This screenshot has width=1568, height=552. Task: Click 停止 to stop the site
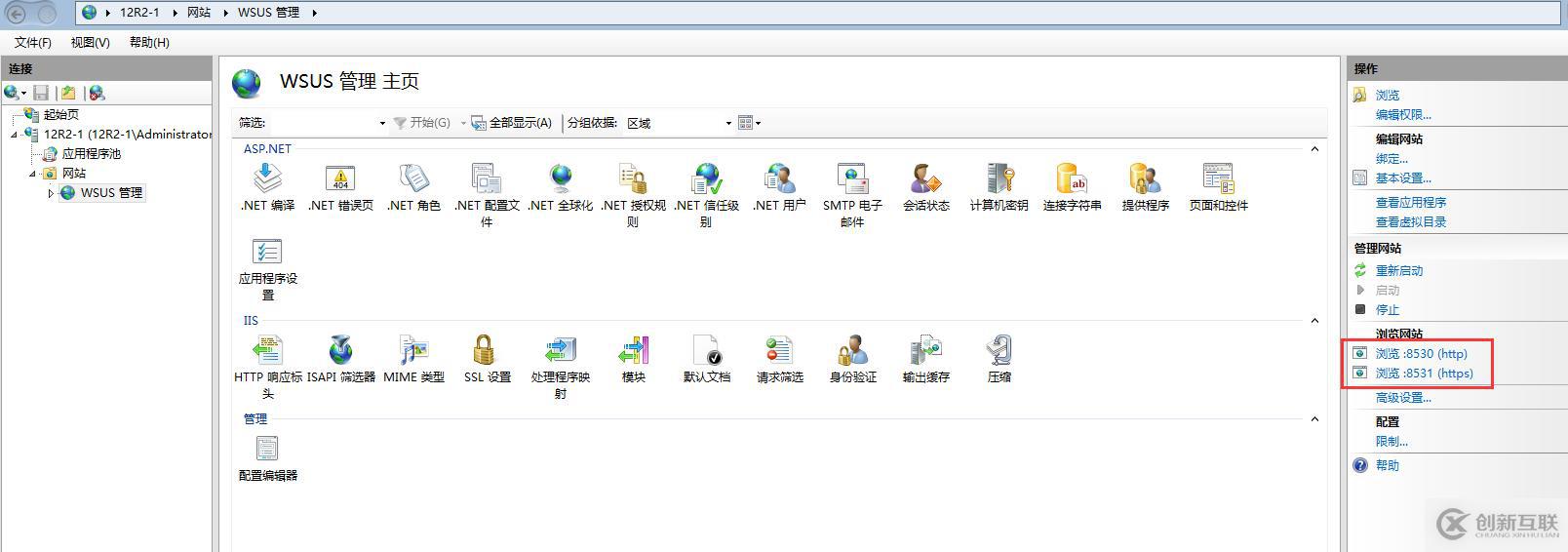(1388, 310)
